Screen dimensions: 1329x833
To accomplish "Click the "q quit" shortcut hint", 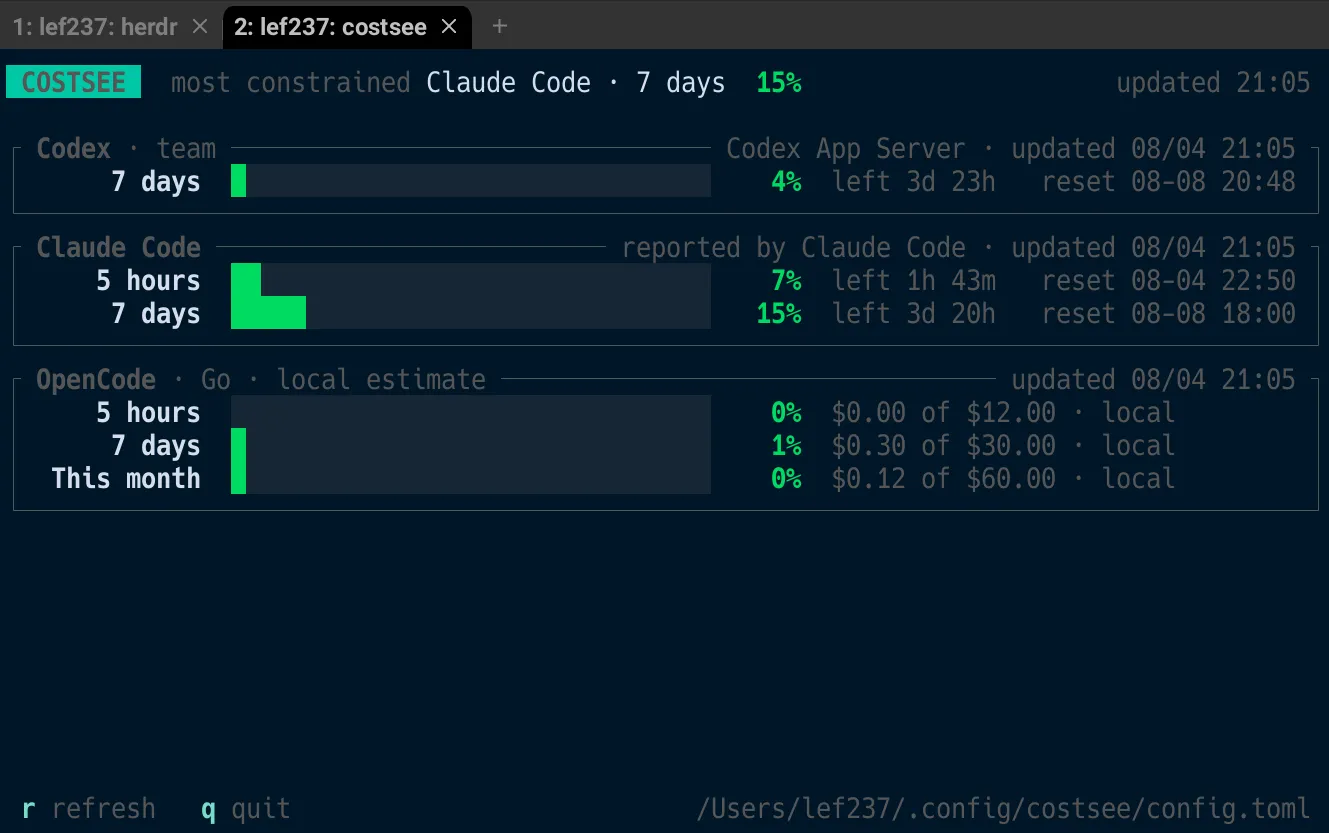I will coord(245,808).
